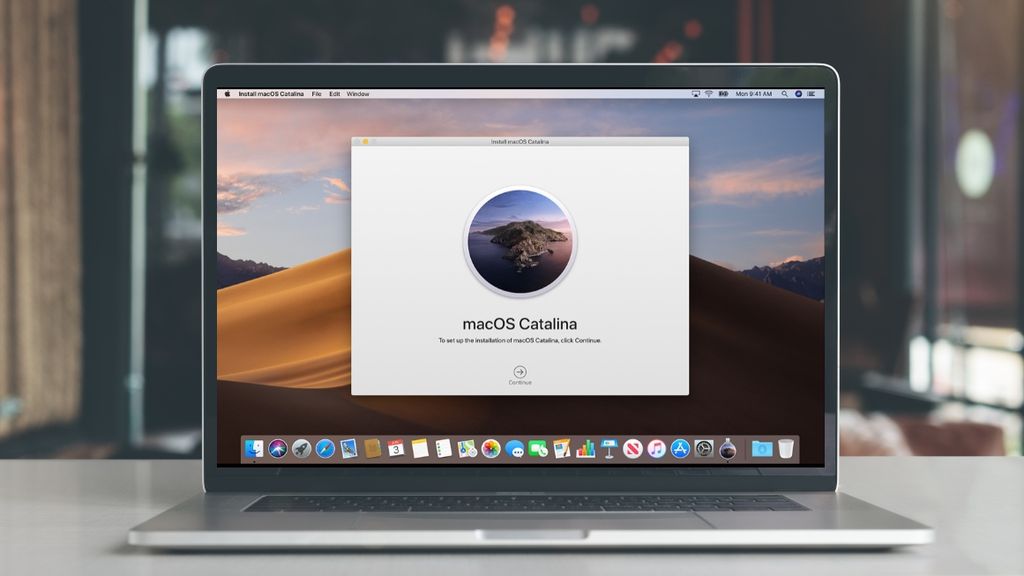Image resolution: width=1024 pixels, height=576 pixels.
Task: Open the Notes app
Action: click(x=419, y=448)
